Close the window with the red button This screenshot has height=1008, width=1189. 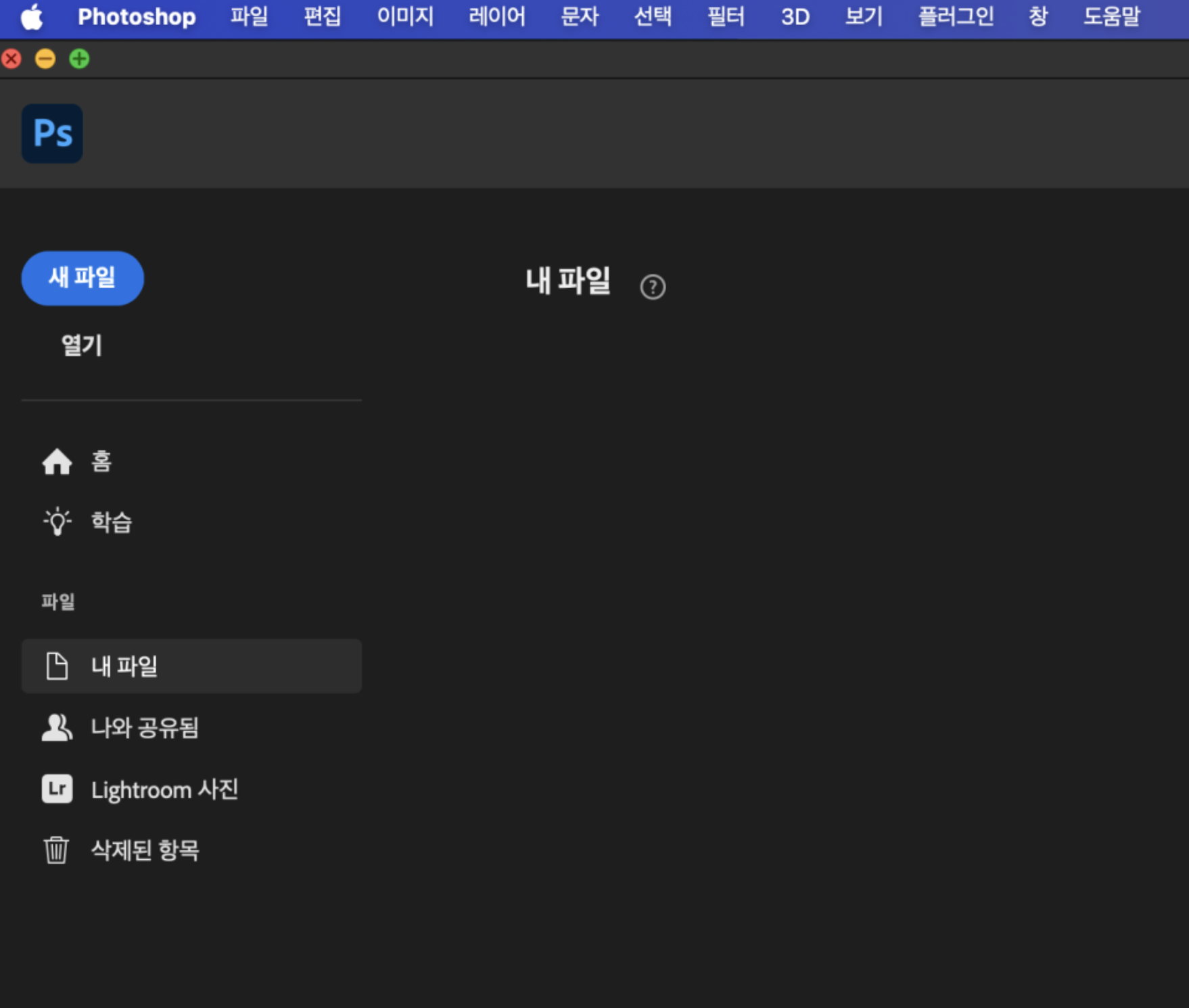11,59
